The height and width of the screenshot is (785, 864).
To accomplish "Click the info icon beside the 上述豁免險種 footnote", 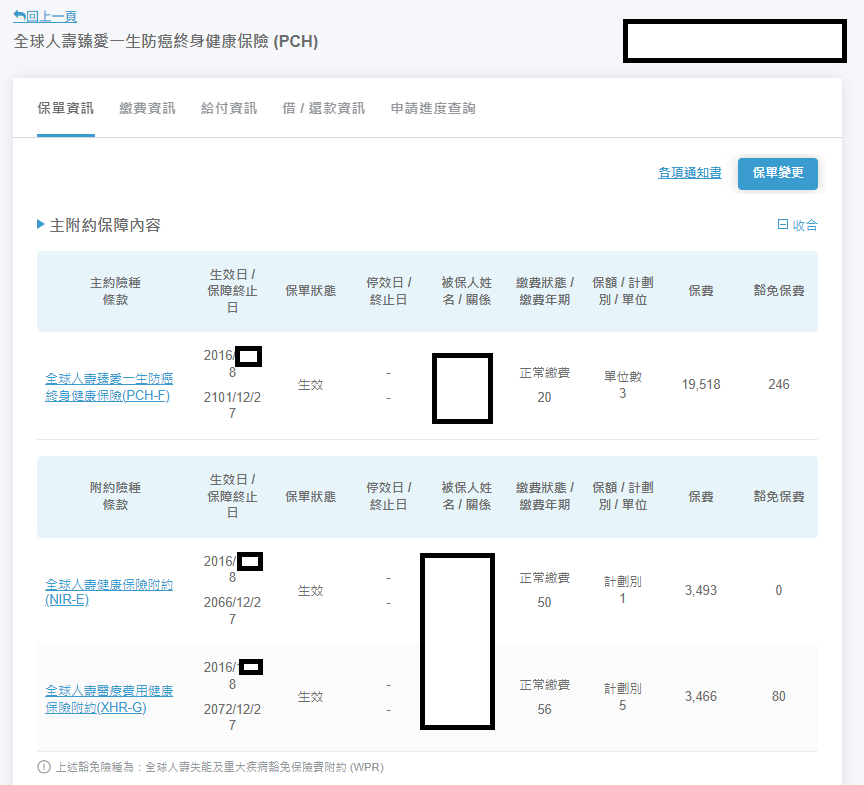I will pos(44,767).
